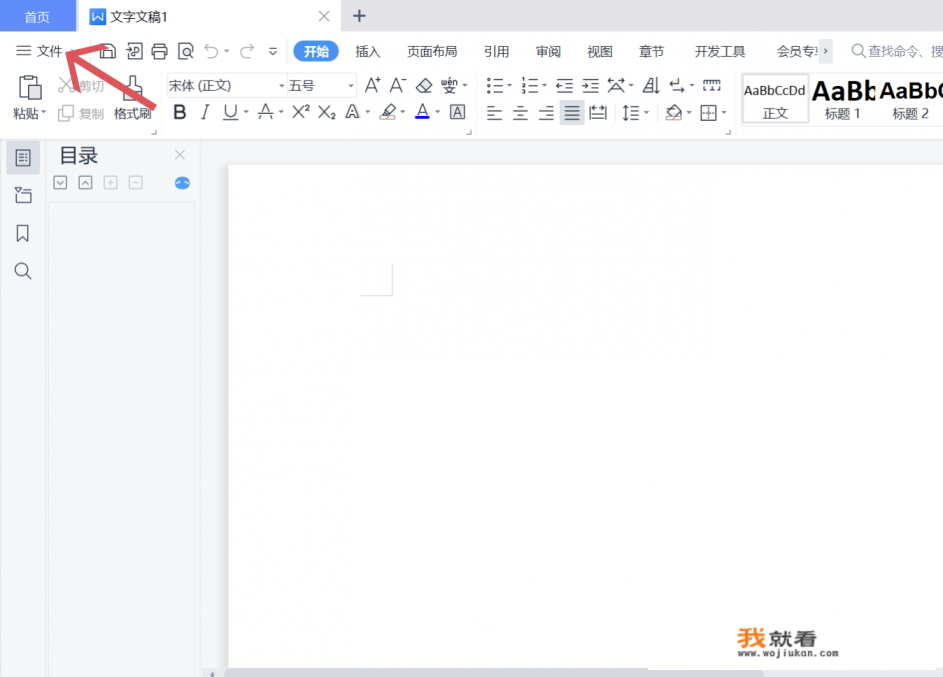Open Print Preview from quick access toolbar
The height and width of the screenshot is (677, 943).
point(185,51)
